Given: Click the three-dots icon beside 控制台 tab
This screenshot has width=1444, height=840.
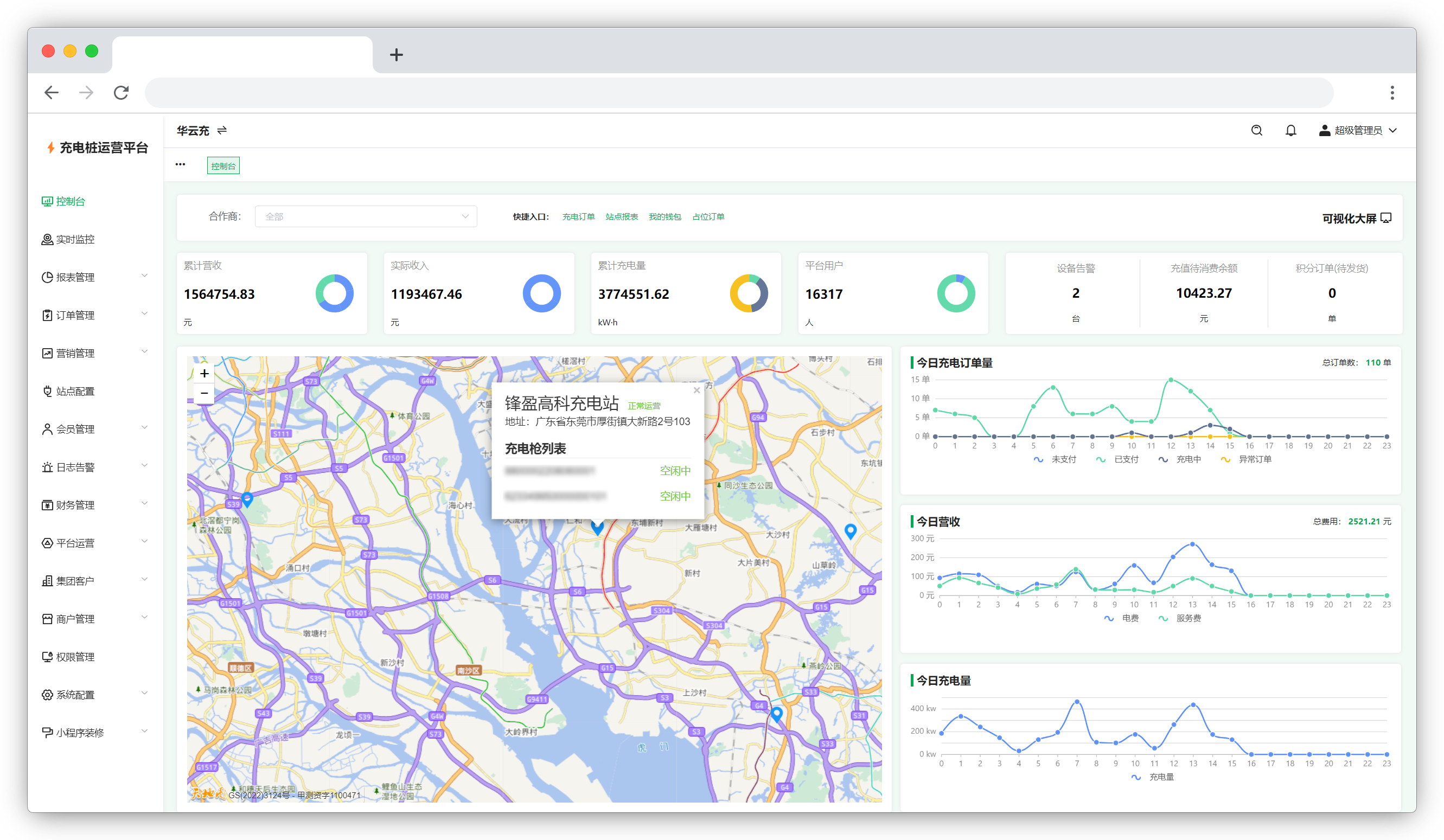Looking at the screenshot, I should coord(181,164).
